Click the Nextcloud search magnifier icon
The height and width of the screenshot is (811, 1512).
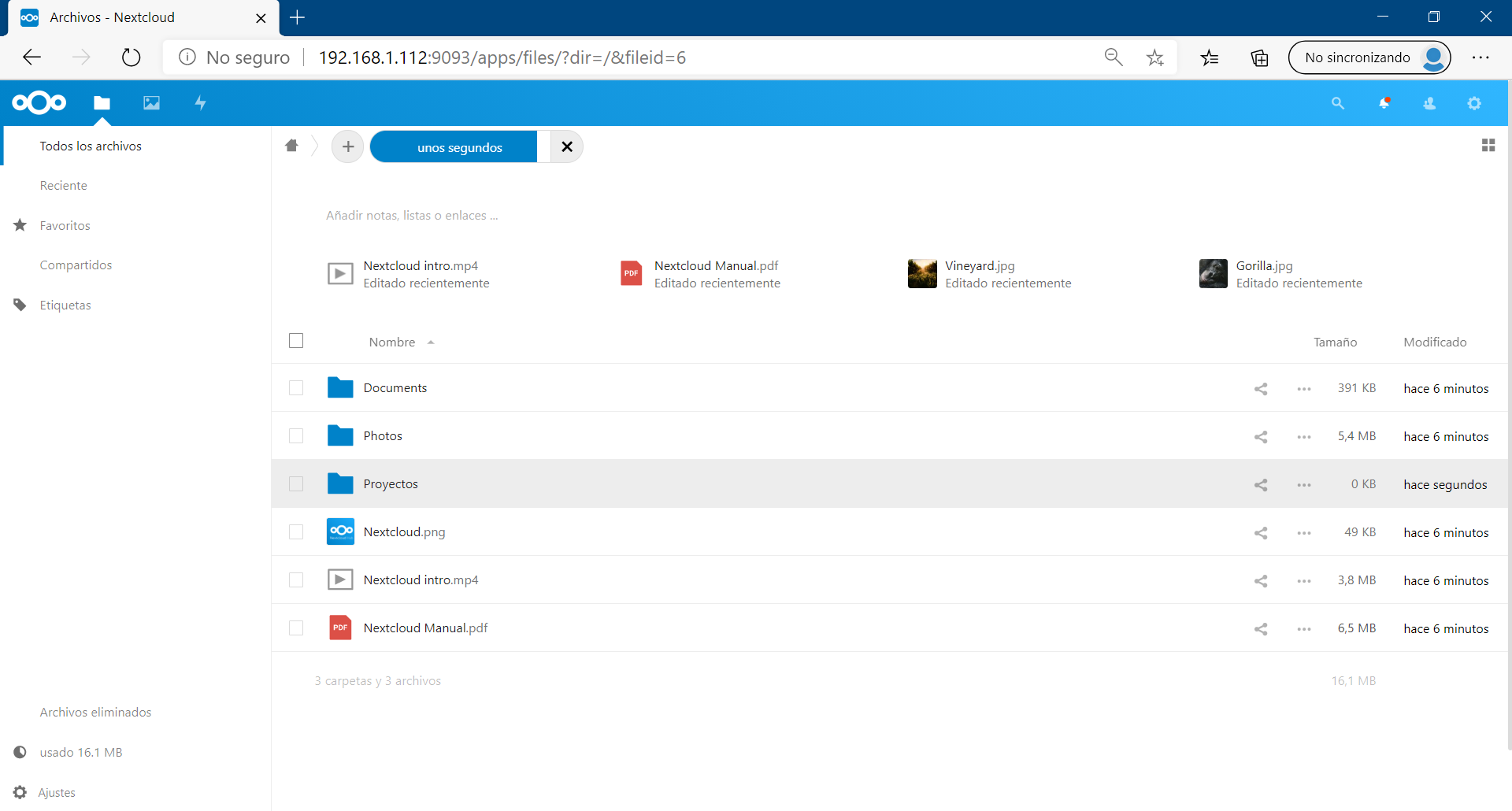click(x=1337, y=103)
